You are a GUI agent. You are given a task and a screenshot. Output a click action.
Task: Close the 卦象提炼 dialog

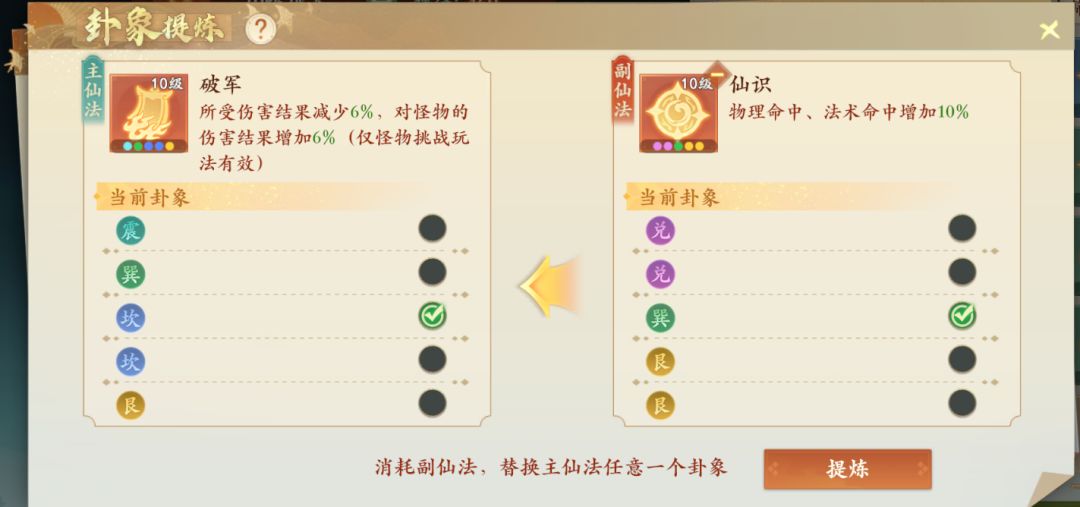1049,31
